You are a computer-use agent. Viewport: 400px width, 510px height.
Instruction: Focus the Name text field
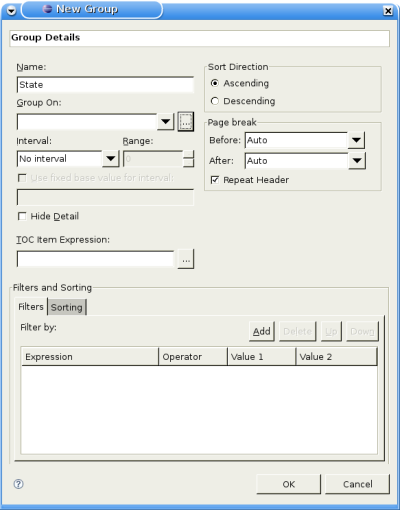(105, 85)
